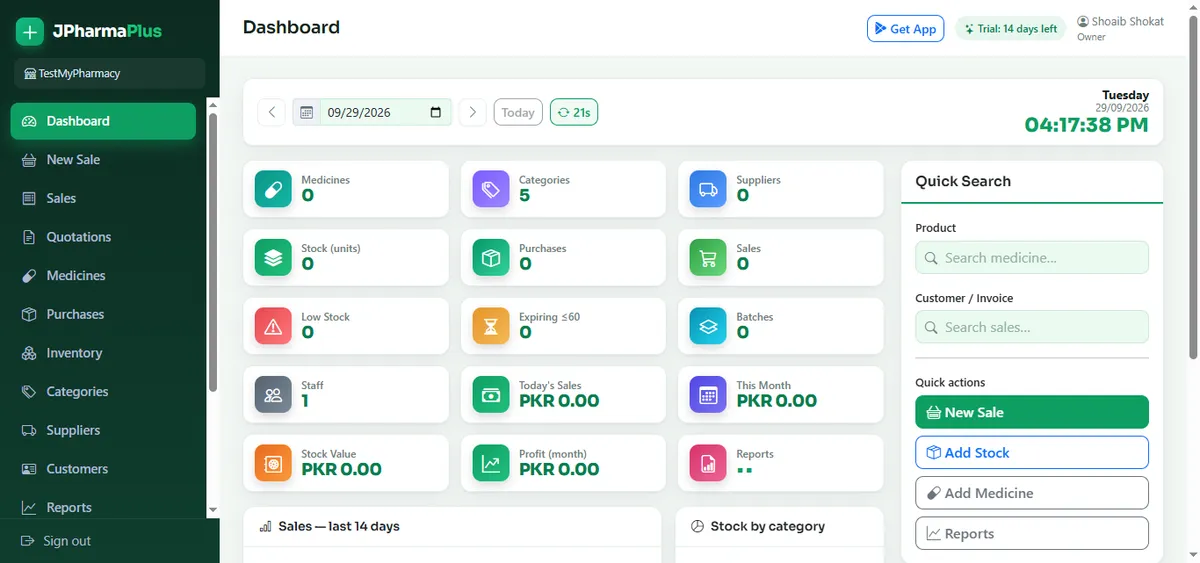Screen dimensions: 1200x563
Task: Open Purchases in the sidebar
Action: coord(103,314)
